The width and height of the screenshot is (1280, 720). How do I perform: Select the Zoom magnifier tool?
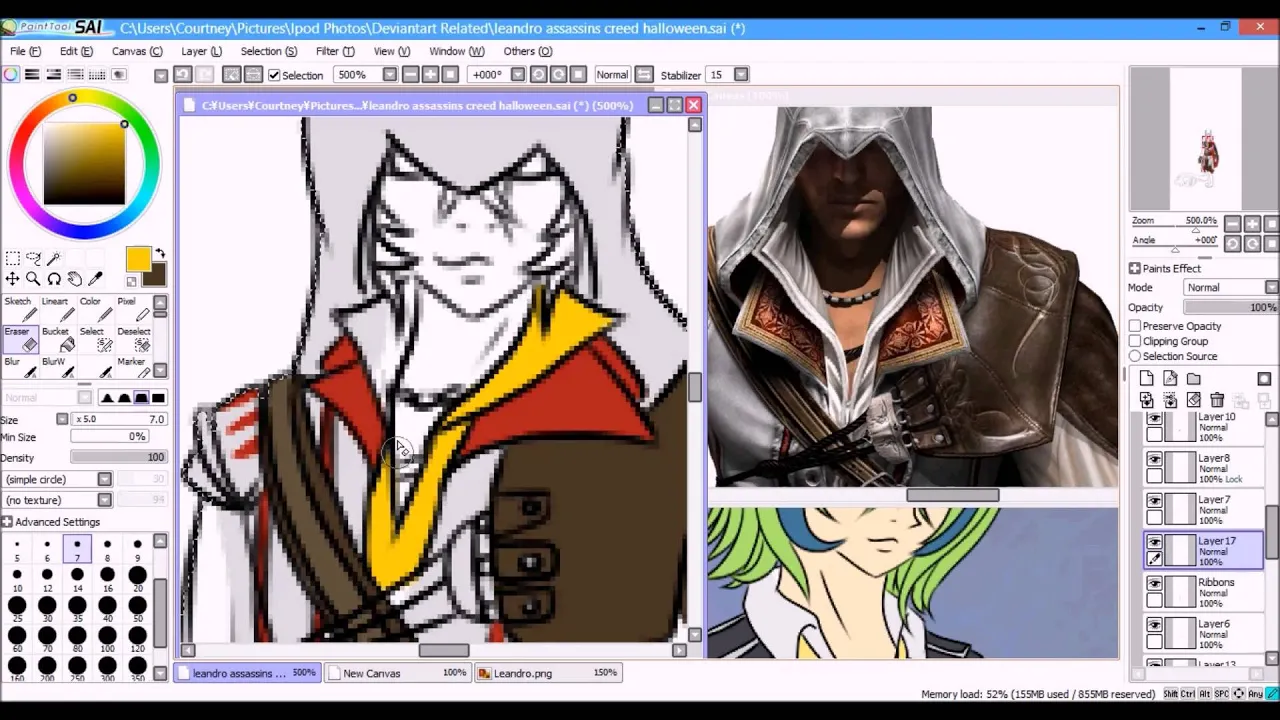coord(33,280)
